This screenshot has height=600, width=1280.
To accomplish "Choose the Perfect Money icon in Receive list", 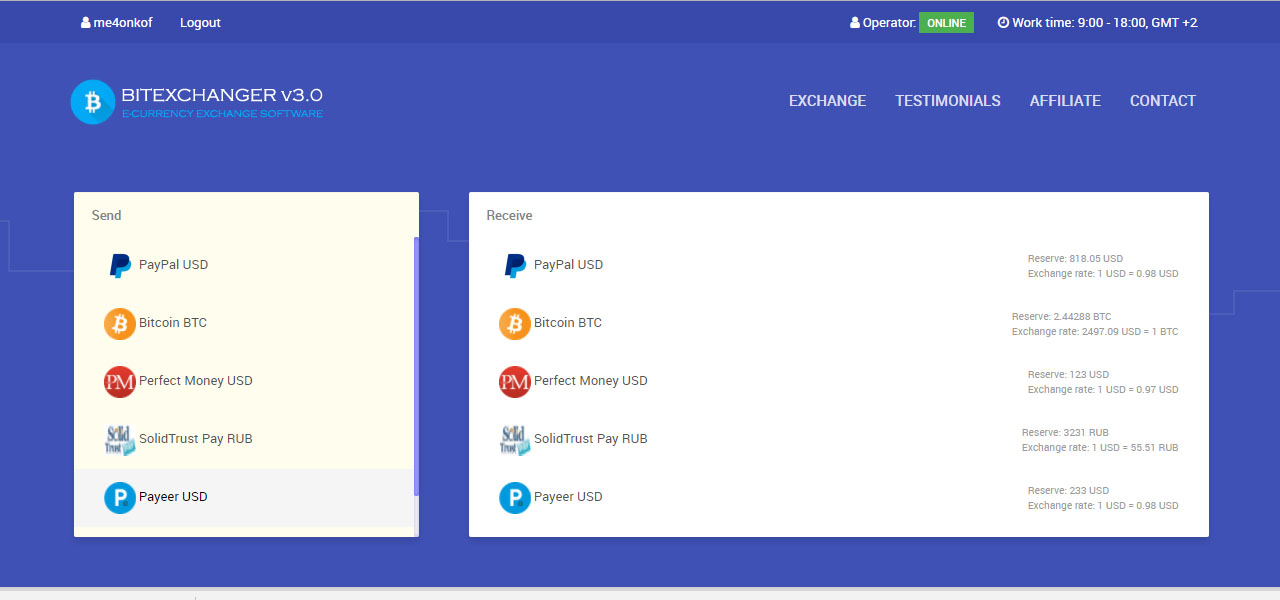I will coord(515,381).
